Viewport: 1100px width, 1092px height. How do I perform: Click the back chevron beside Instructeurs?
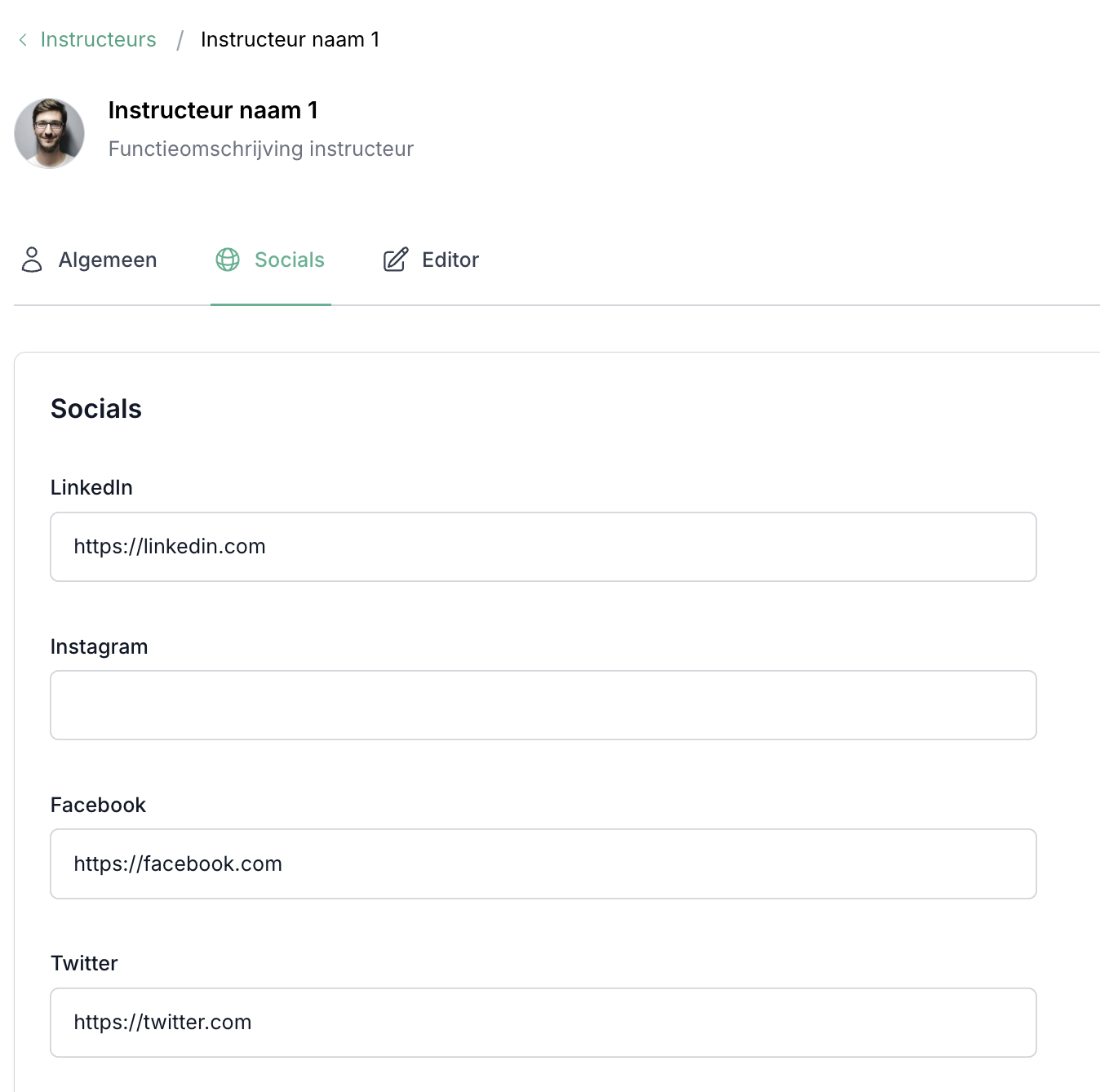pyautogui.click(x=23, y=40)
